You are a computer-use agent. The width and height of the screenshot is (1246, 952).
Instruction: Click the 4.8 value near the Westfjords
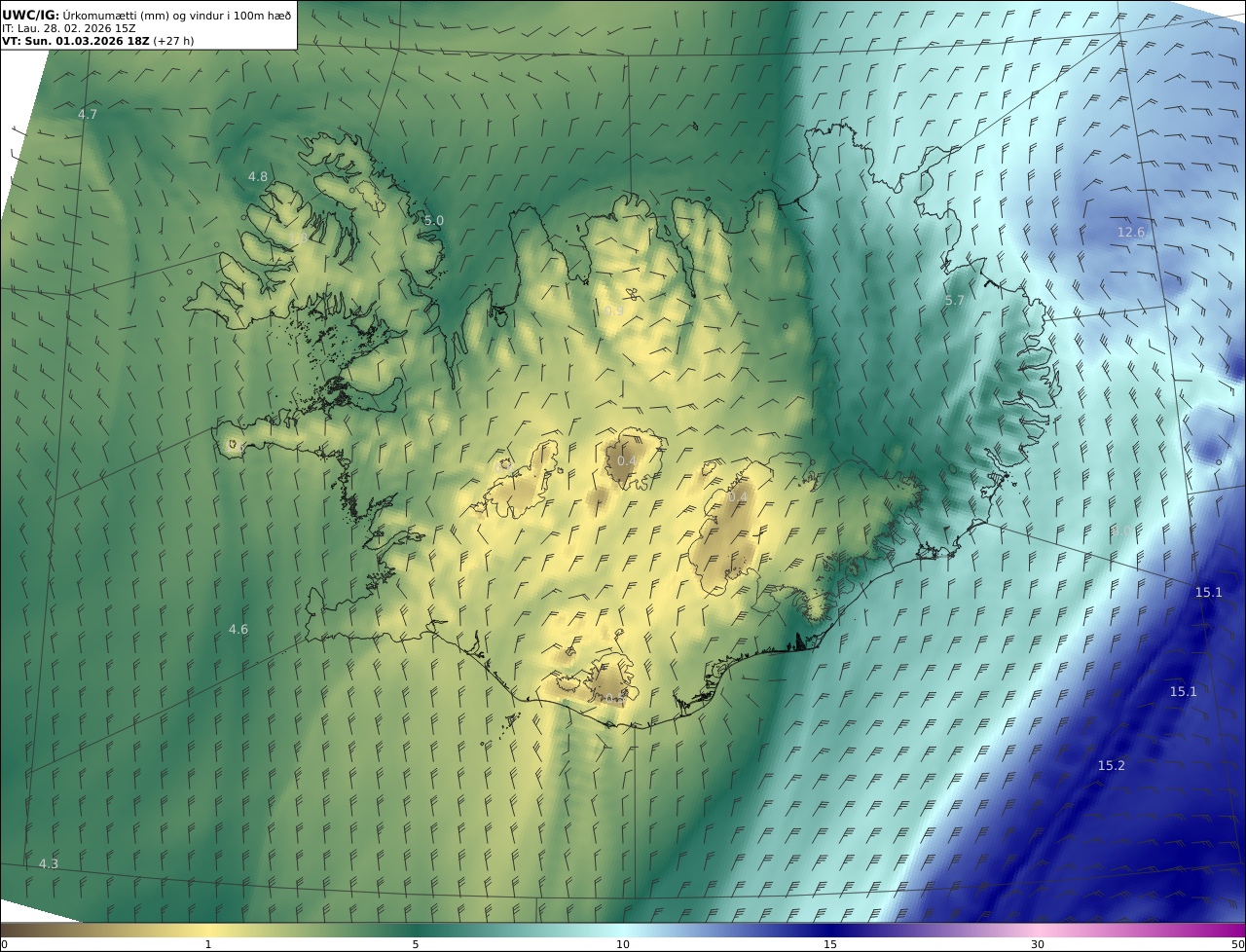click(257, 176)
